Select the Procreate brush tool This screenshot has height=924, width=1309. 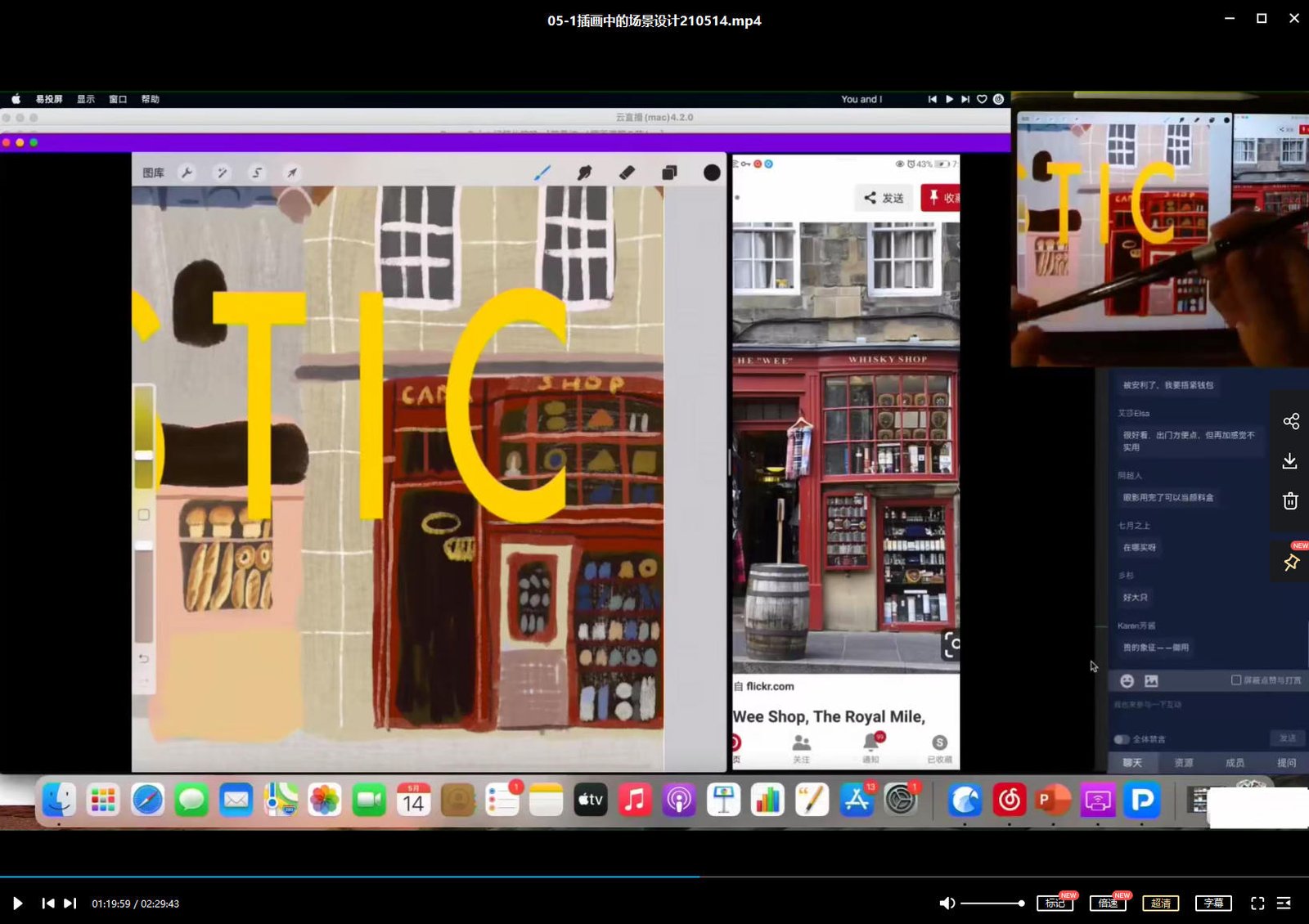[x=542, y=173]
